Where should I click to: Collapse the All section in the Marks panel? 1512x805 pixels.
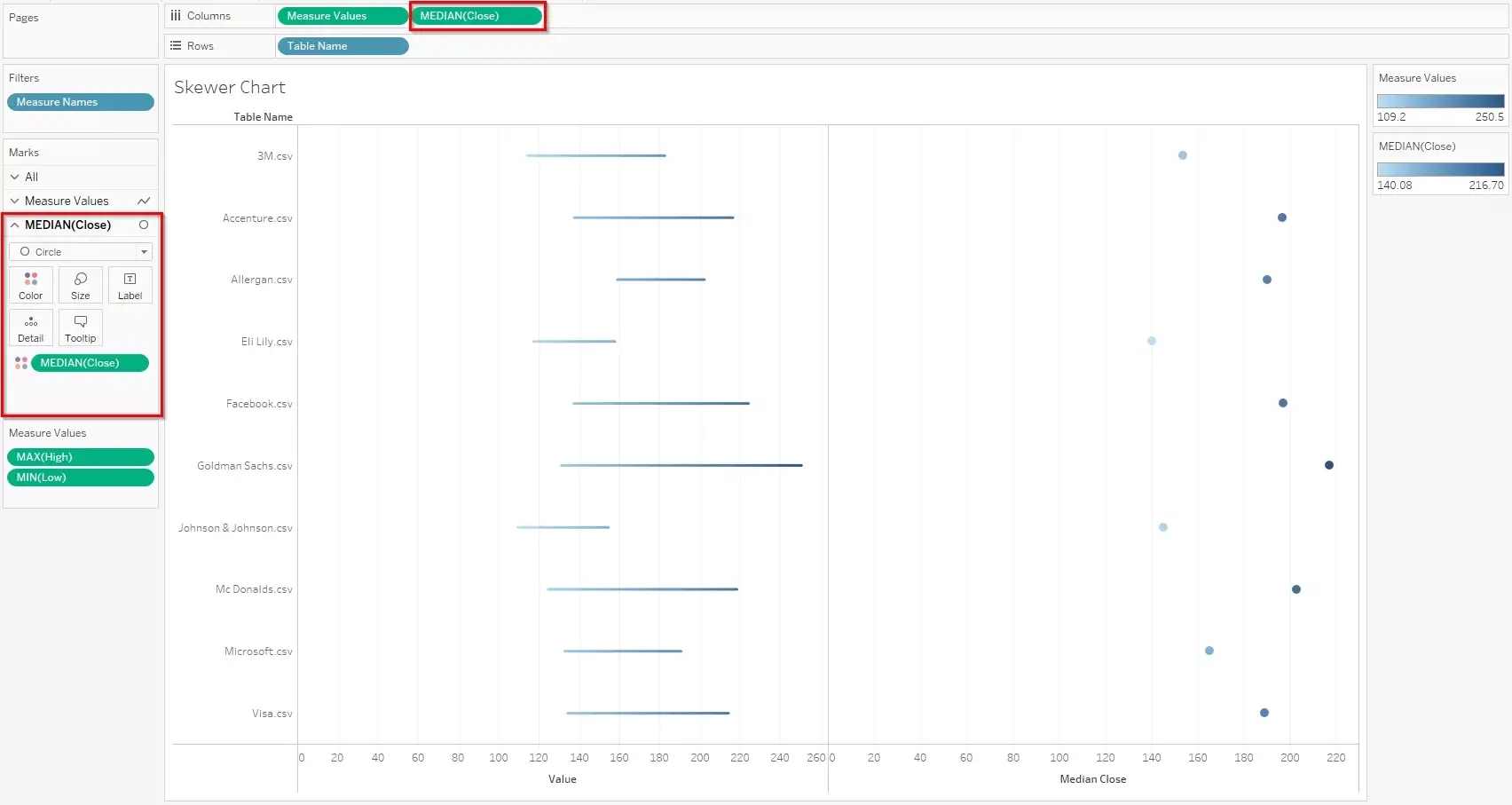15,177
